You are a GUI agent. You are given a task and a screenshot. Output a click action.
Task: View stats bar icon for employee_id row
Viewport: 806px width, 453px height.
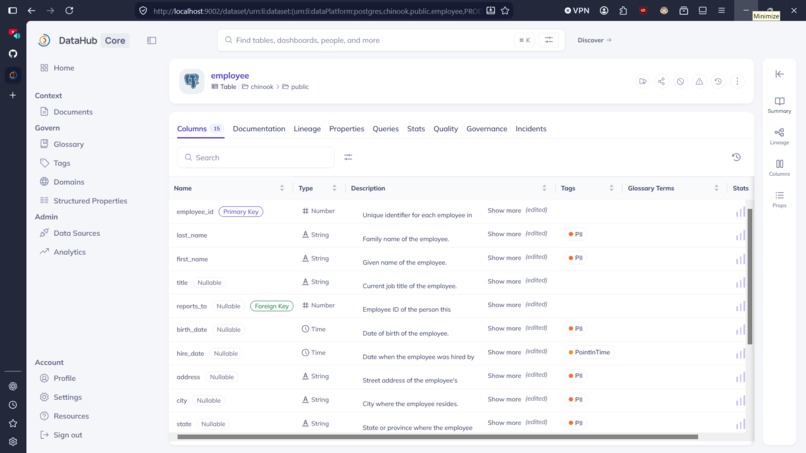[x=740, y=212]
